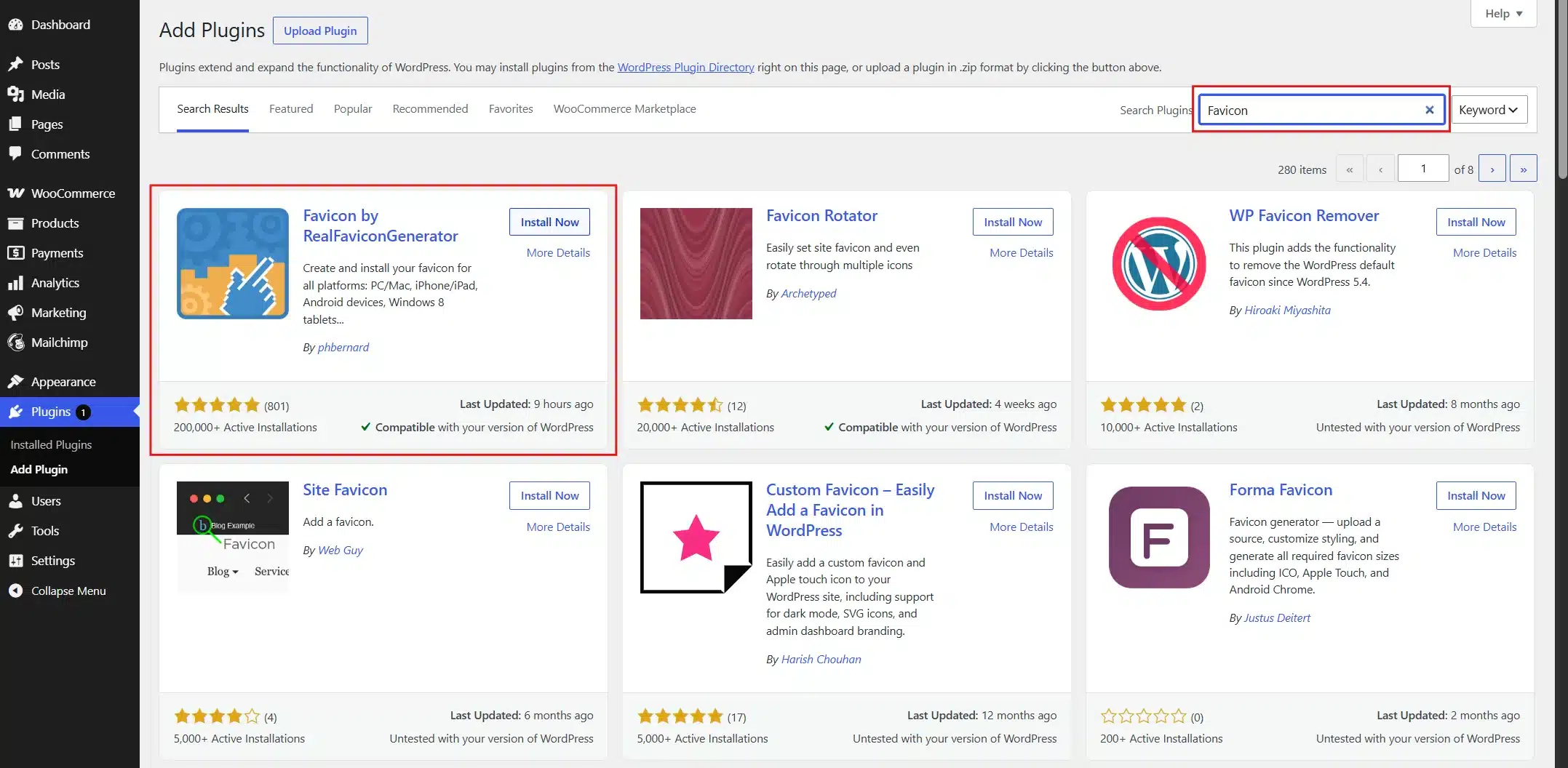Click the Settings sliders icon
1568x768 pixels.
[x=15, y=561]
